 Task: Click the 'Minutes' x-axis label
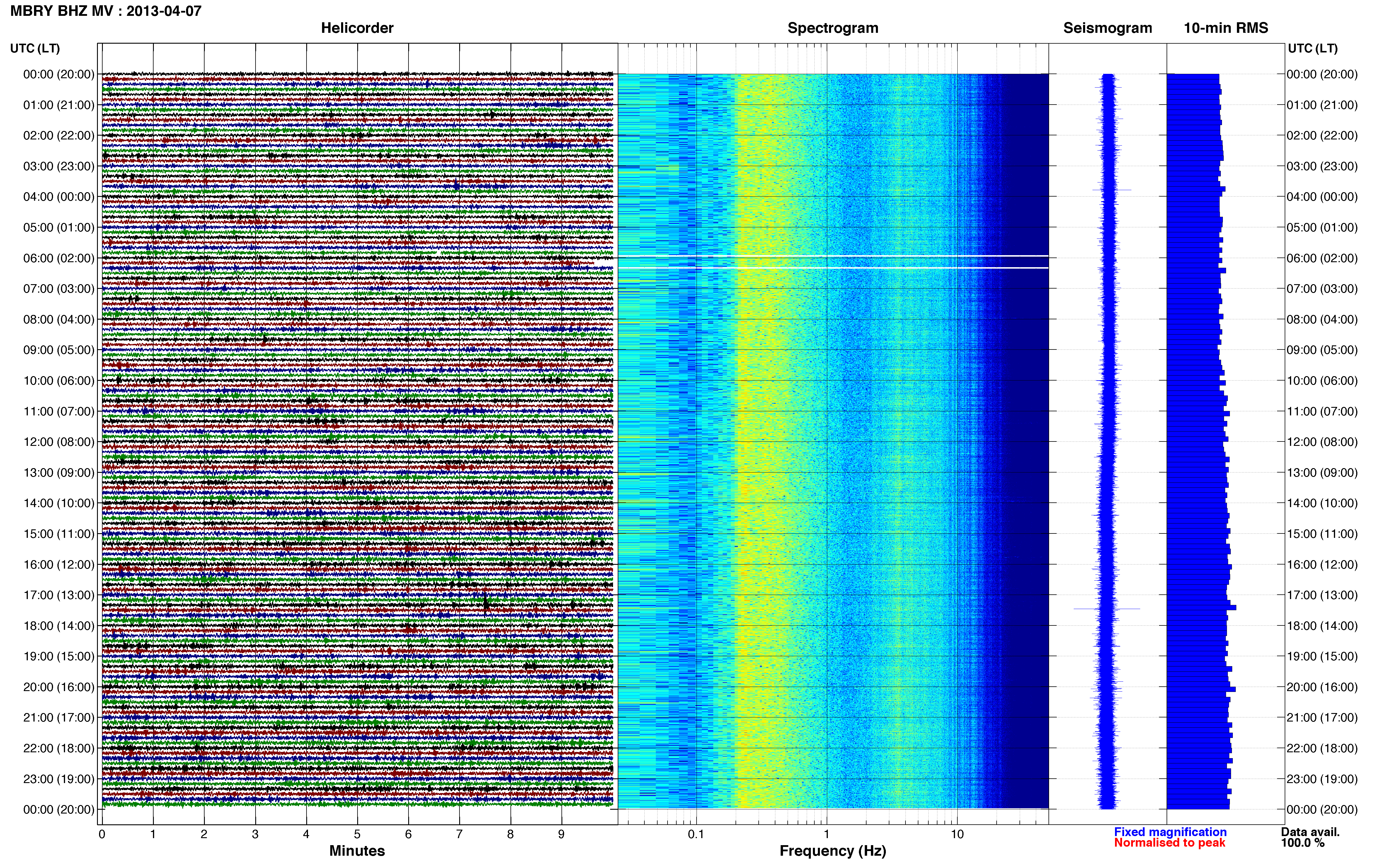pos(357,851)
